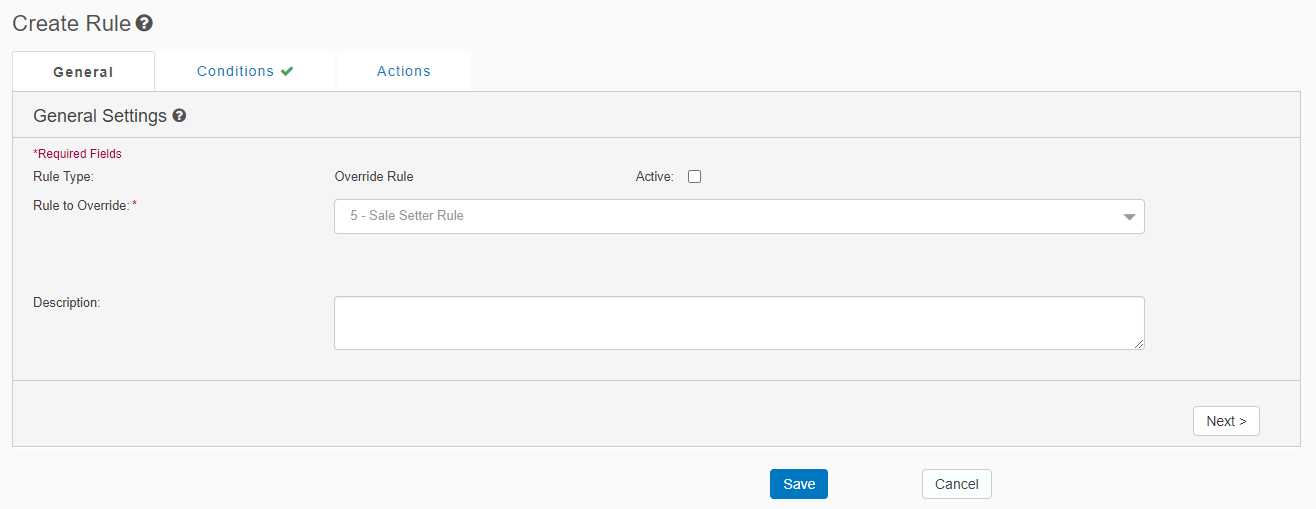The height and width of the screenshot is (509, 1316).
Task: Click help icon beside Create Rule title
Action: [144, 23]
